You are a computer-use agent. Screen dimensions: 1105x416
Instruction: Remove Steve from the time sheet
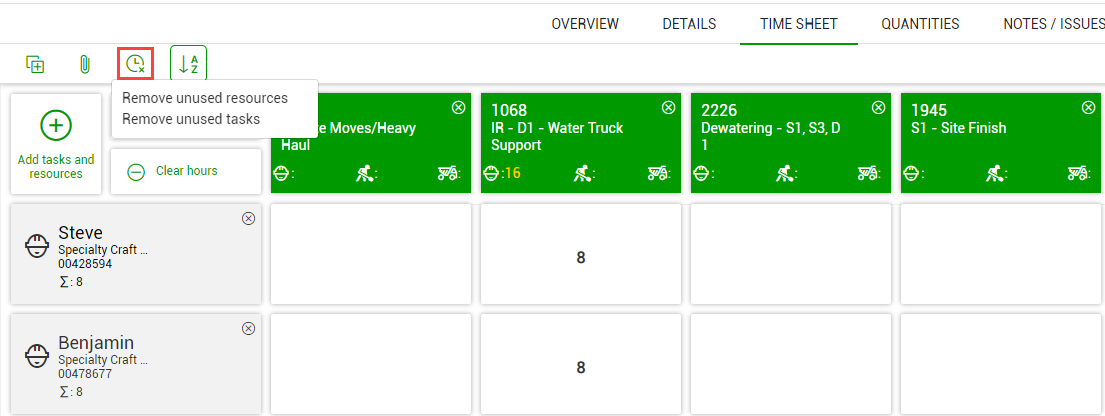pyautogui.click(x=249, y=219)
